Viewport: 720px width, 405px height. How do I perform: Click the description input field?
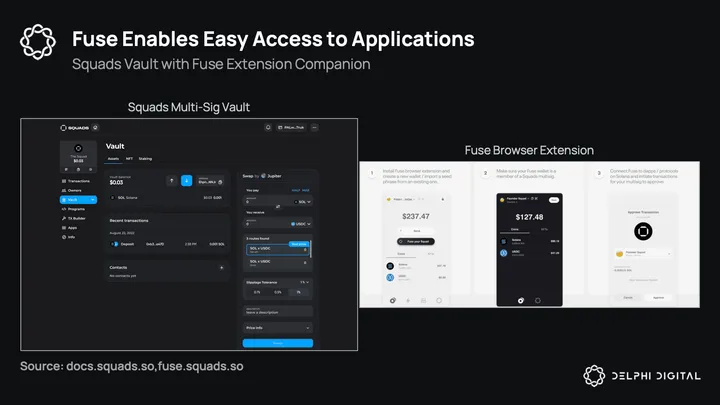[x=278, y=311]
